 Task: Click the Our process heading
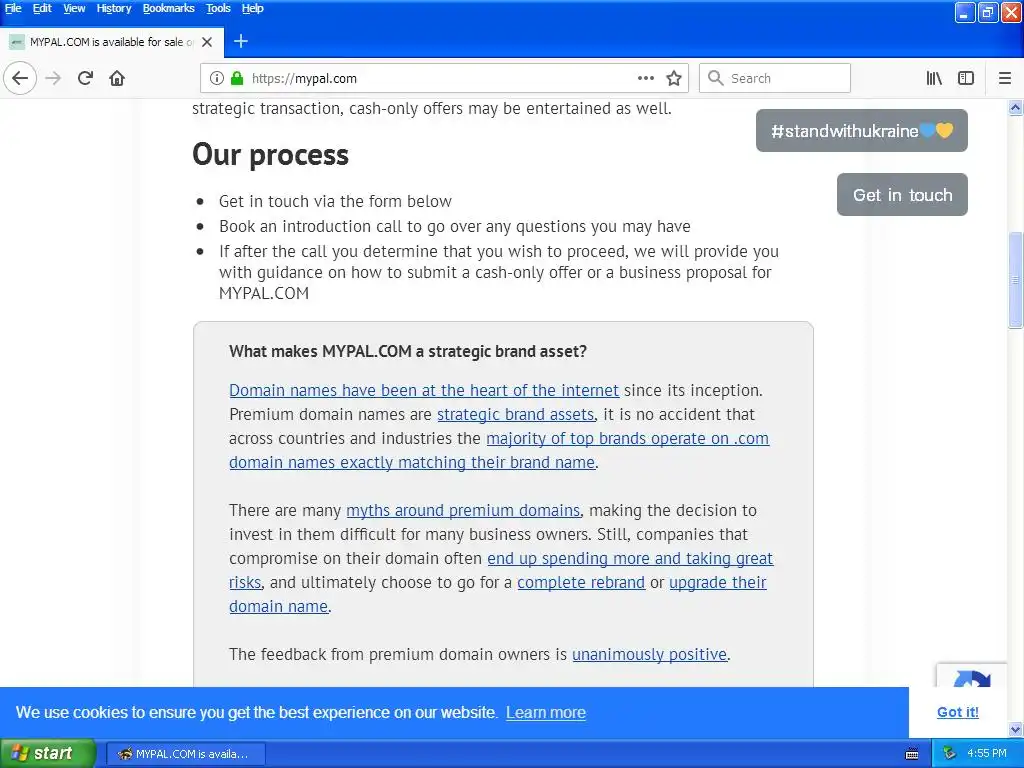click(x=270, y=155)
